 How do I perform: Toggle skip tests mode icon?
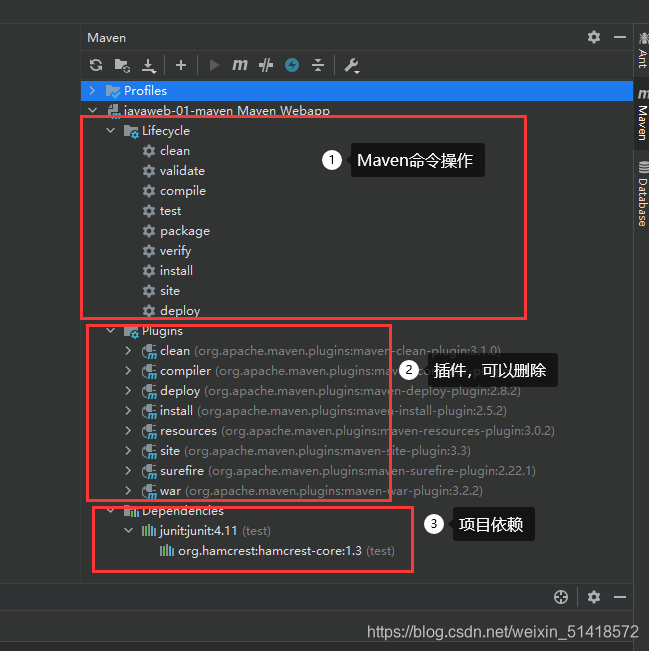[x=266, y=65]
